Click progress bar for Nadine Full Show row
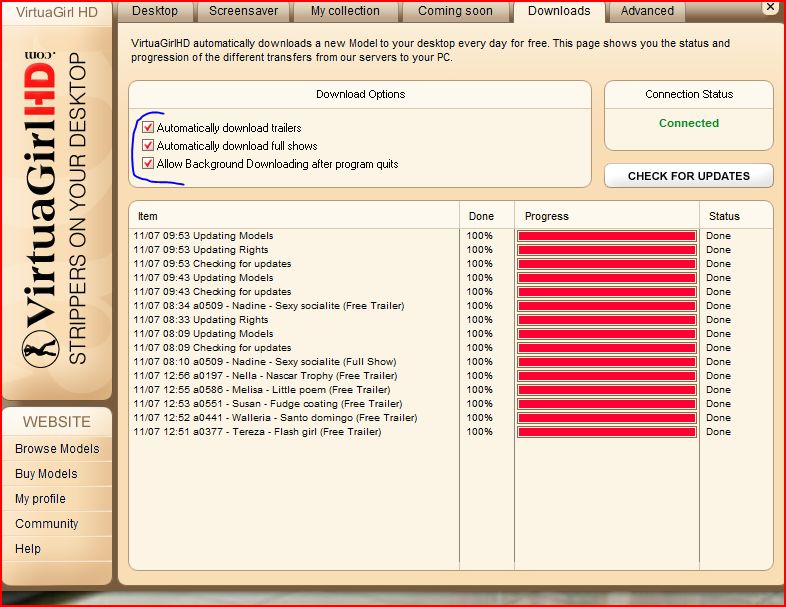The height and width of the screenshot is (607, 786). (607, 362)
